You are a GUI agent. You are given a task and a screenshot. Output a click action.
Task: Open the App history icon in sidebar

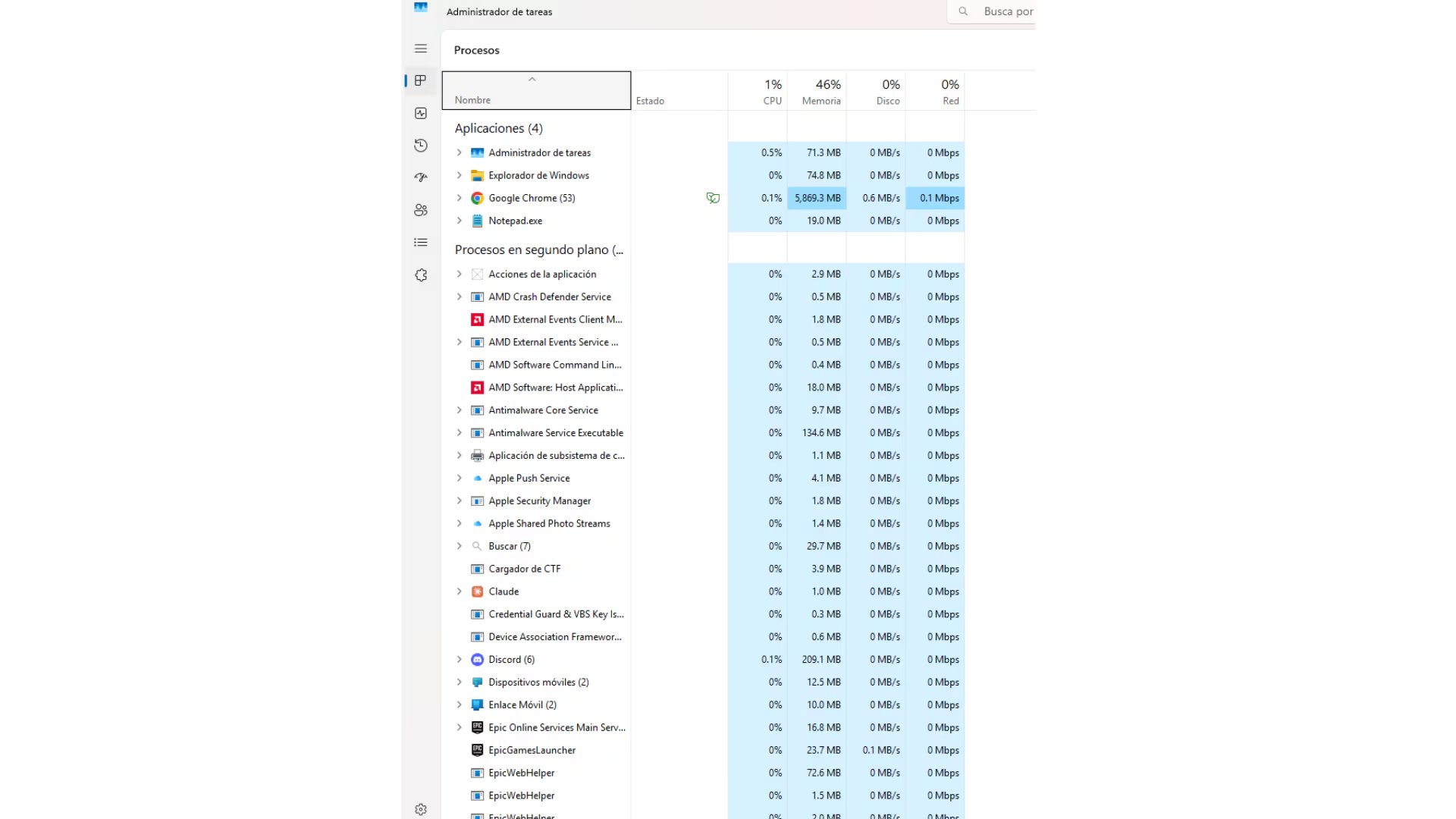click(421, 146)
